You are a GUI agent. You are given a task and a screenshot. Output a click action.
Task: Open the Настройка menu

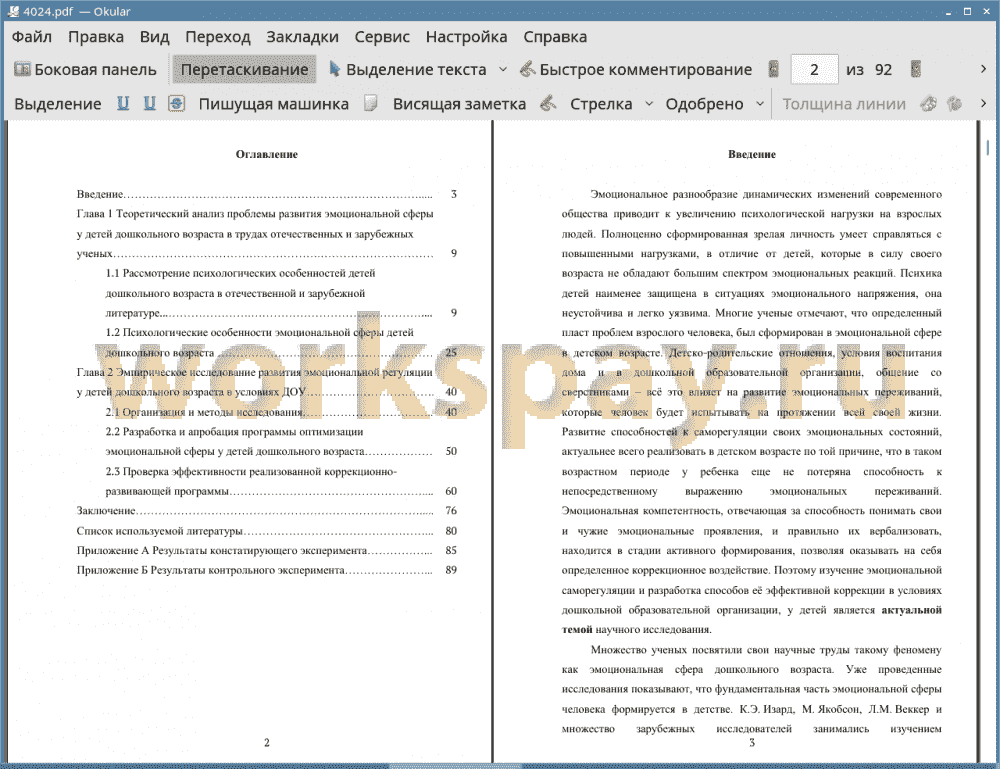[x=466, y=37]
